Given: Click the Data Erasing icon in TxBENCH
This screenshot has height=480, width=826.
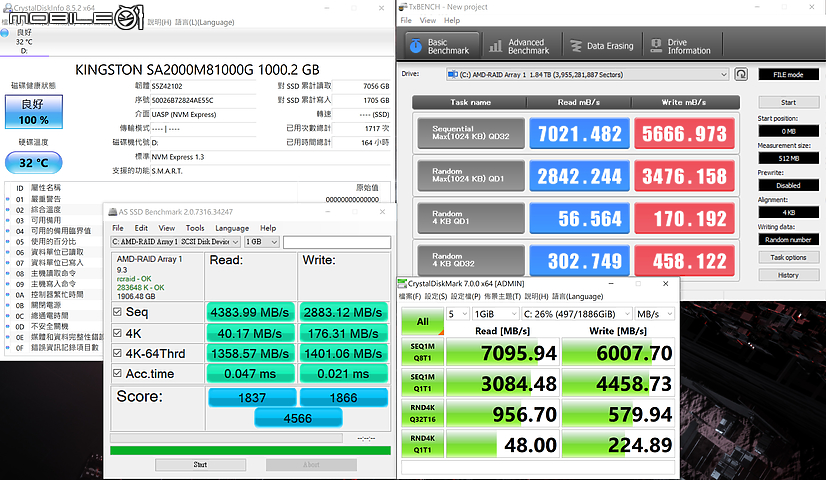Looking at the screenshot, I should 576,46.
